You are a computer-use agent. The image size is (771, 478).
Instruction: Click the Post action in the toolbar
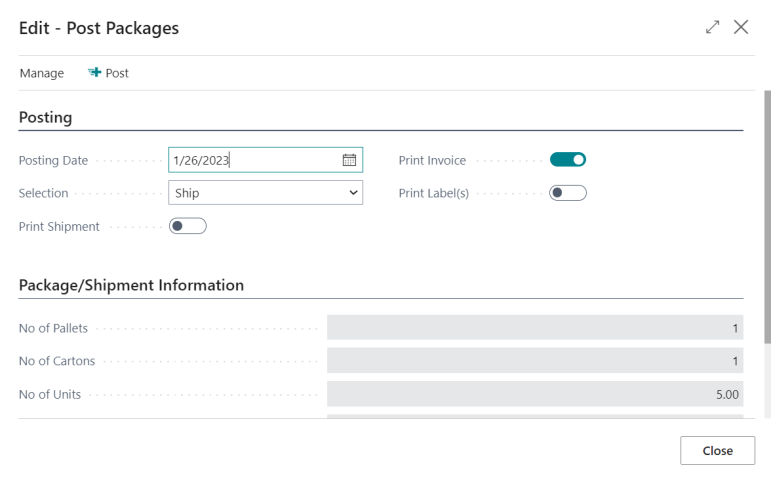109,73
